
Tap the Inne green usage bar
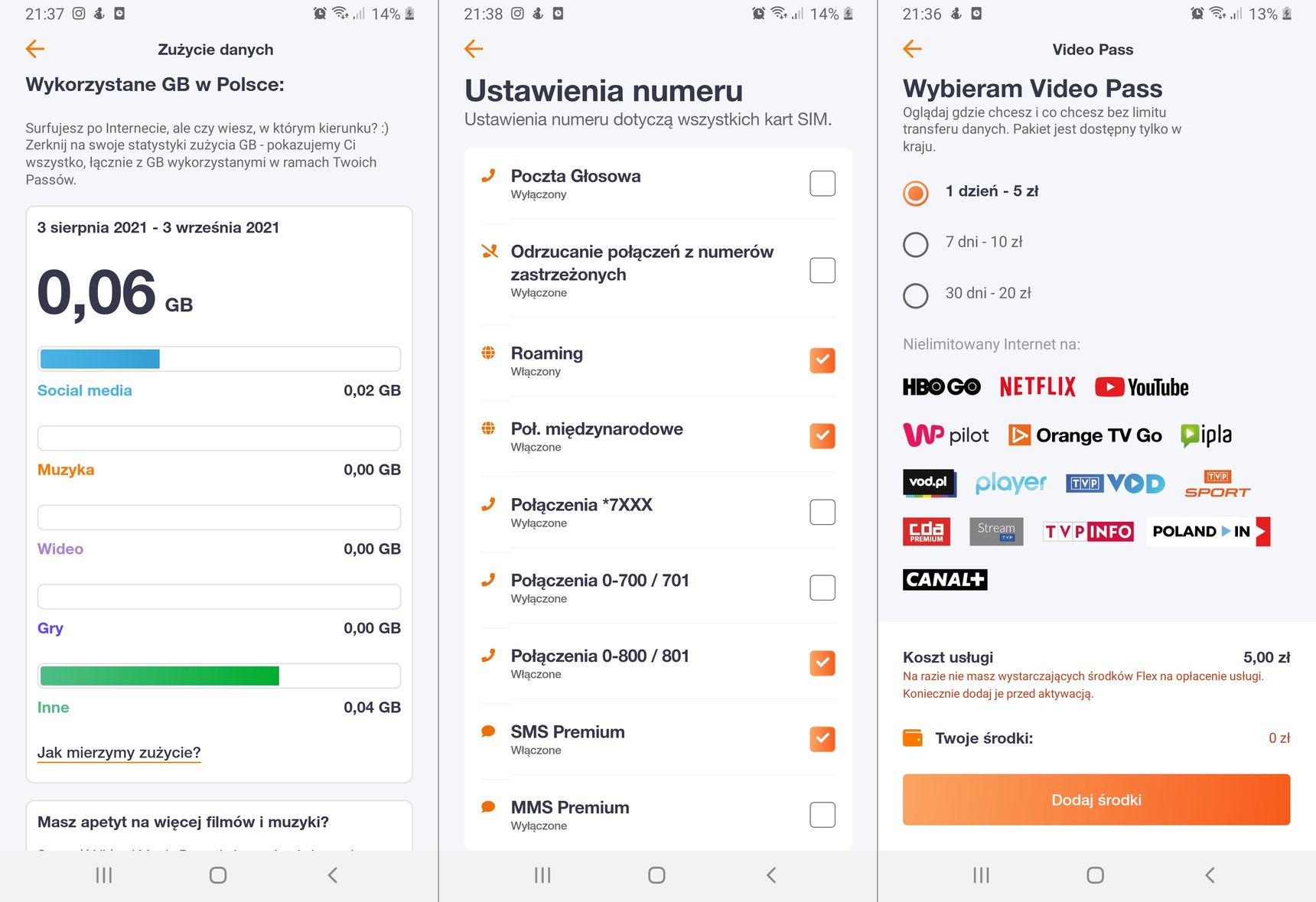[219, 676]
